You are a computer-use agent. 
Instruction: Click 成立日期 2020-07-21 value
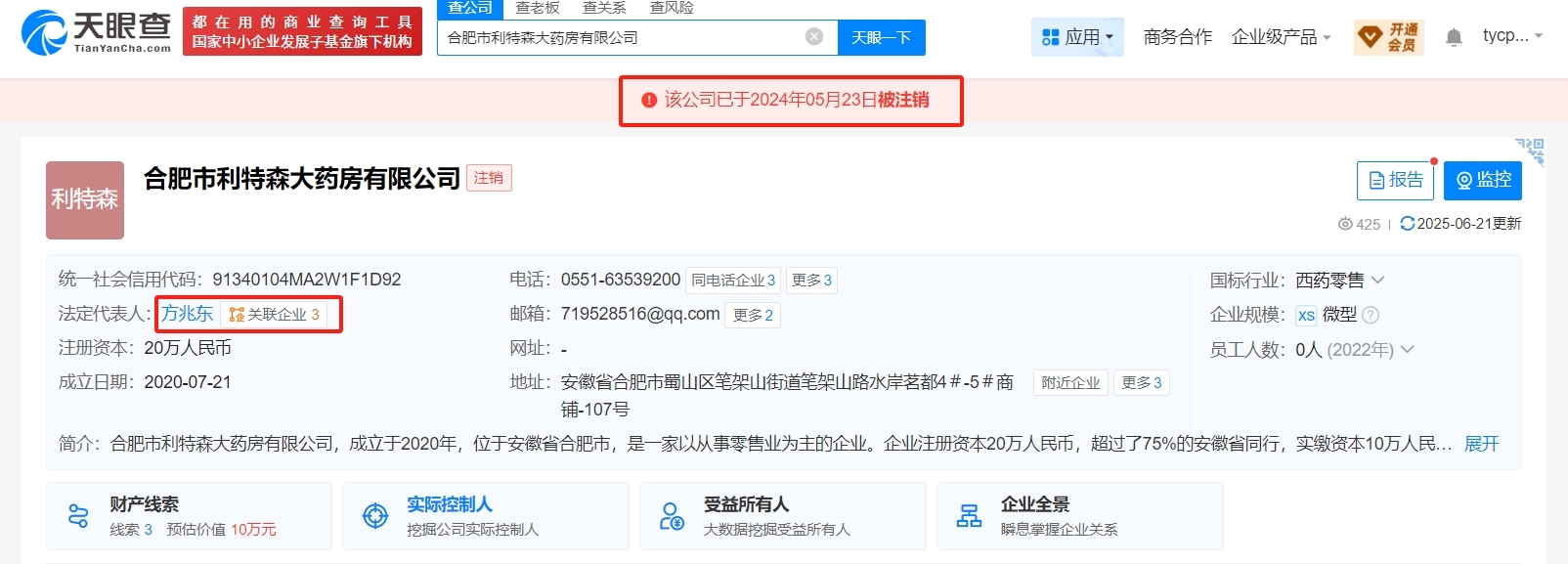coord(188,382)
